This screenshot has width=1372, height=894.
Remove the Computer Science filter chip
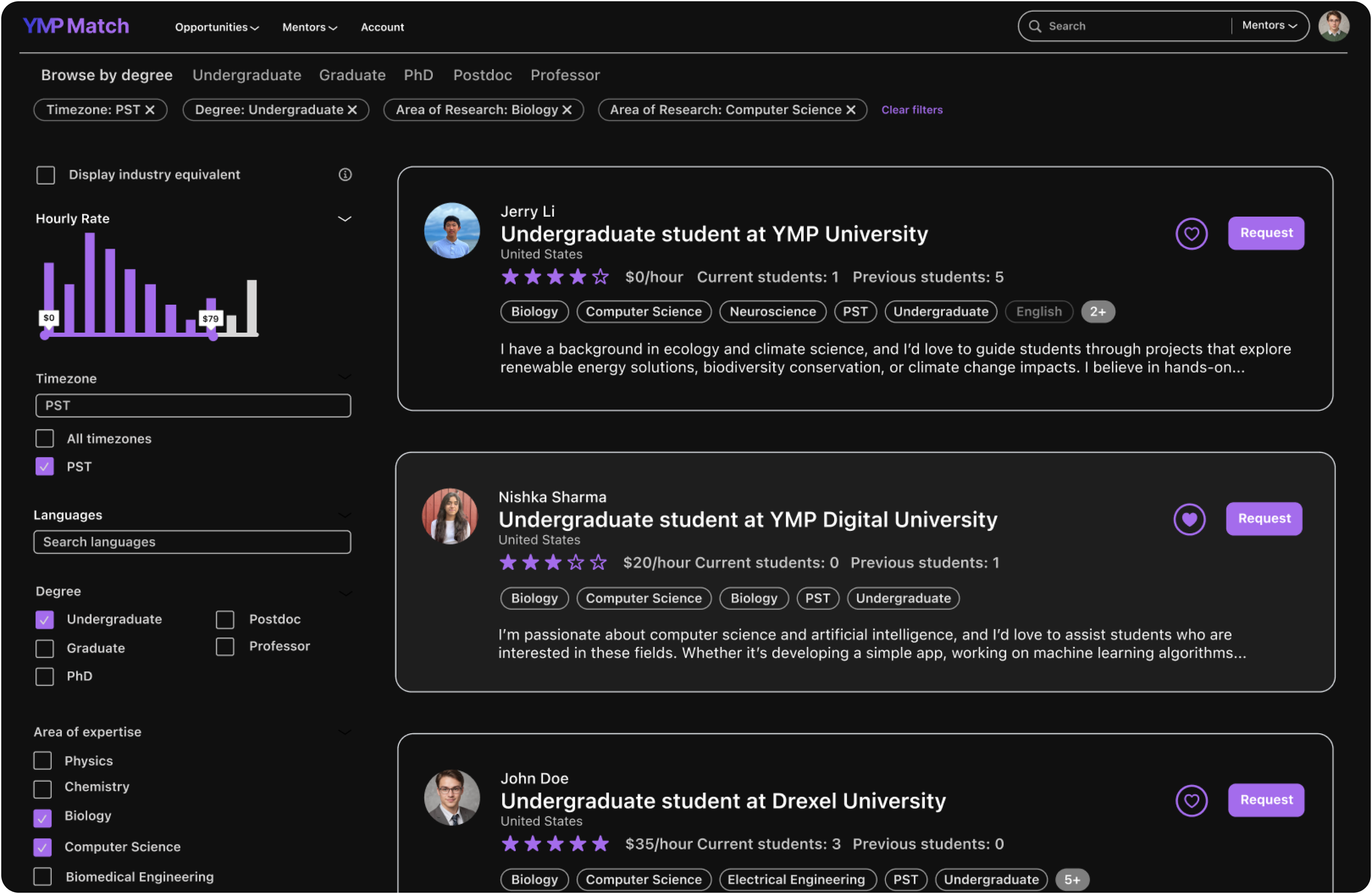pos(851,110)
